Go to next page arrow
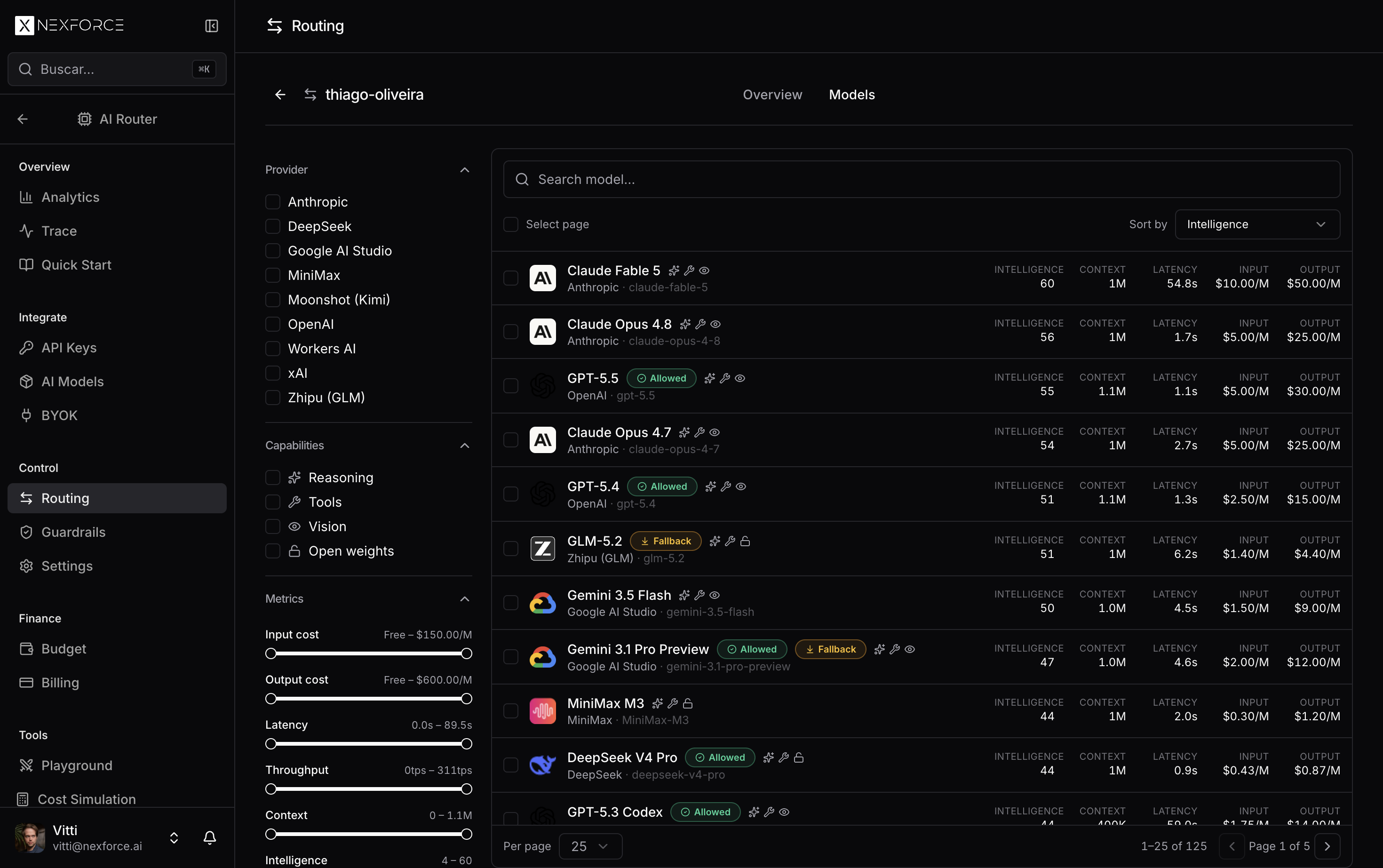The image size is (1383, 868). click(x=1327, y=846)
